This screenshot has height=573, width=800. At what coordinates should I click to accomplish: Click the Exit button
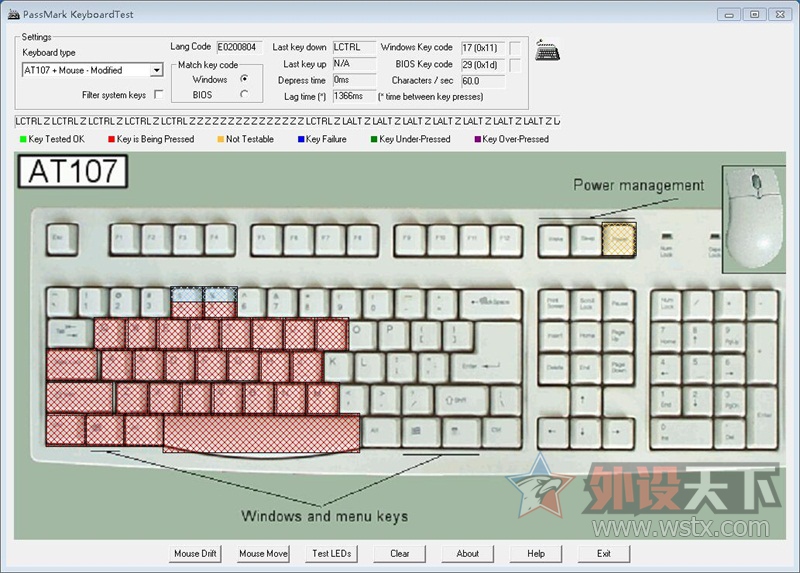coord(604,554)
